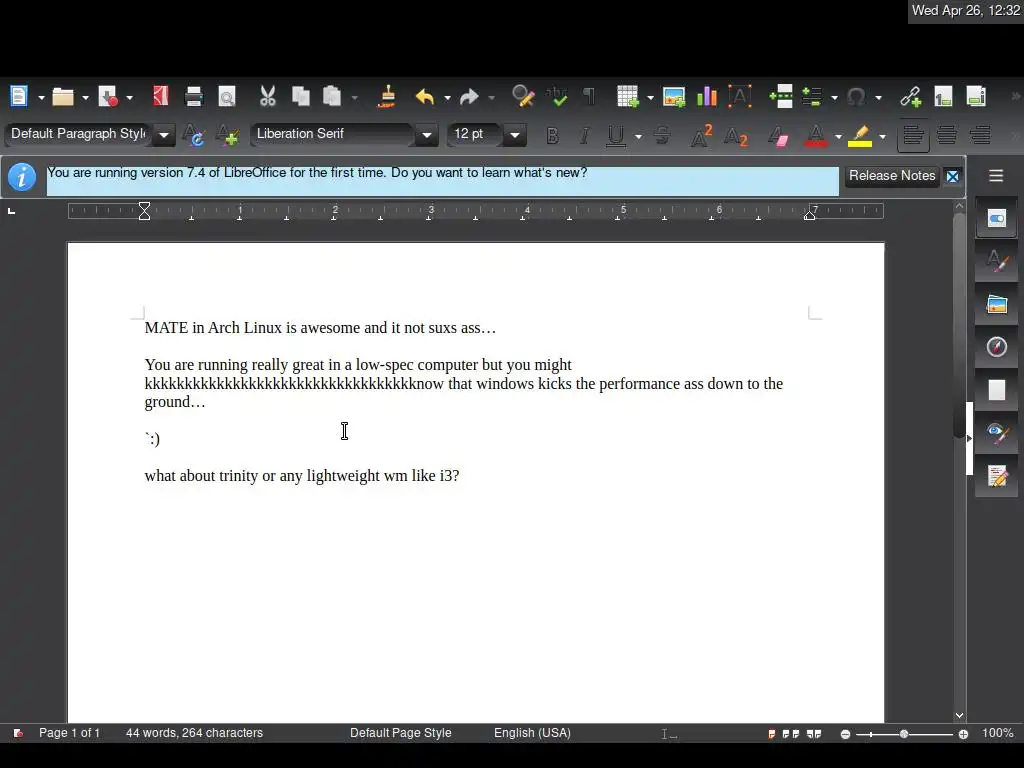The width and height of the screenshot is (1024, 768).
Task: Insert a table with the table icon
Action: tap(628, 97)
